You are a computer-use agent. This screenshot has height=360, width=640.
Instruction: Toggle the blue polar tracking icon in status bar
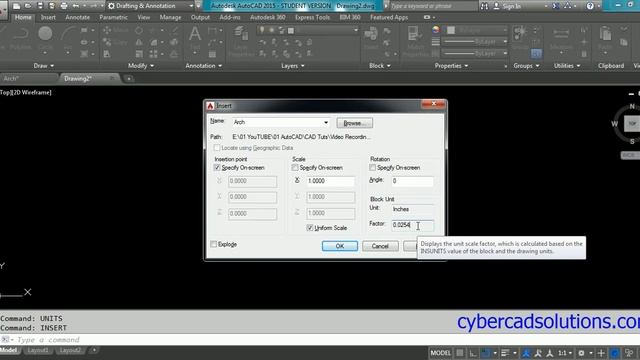485,353
